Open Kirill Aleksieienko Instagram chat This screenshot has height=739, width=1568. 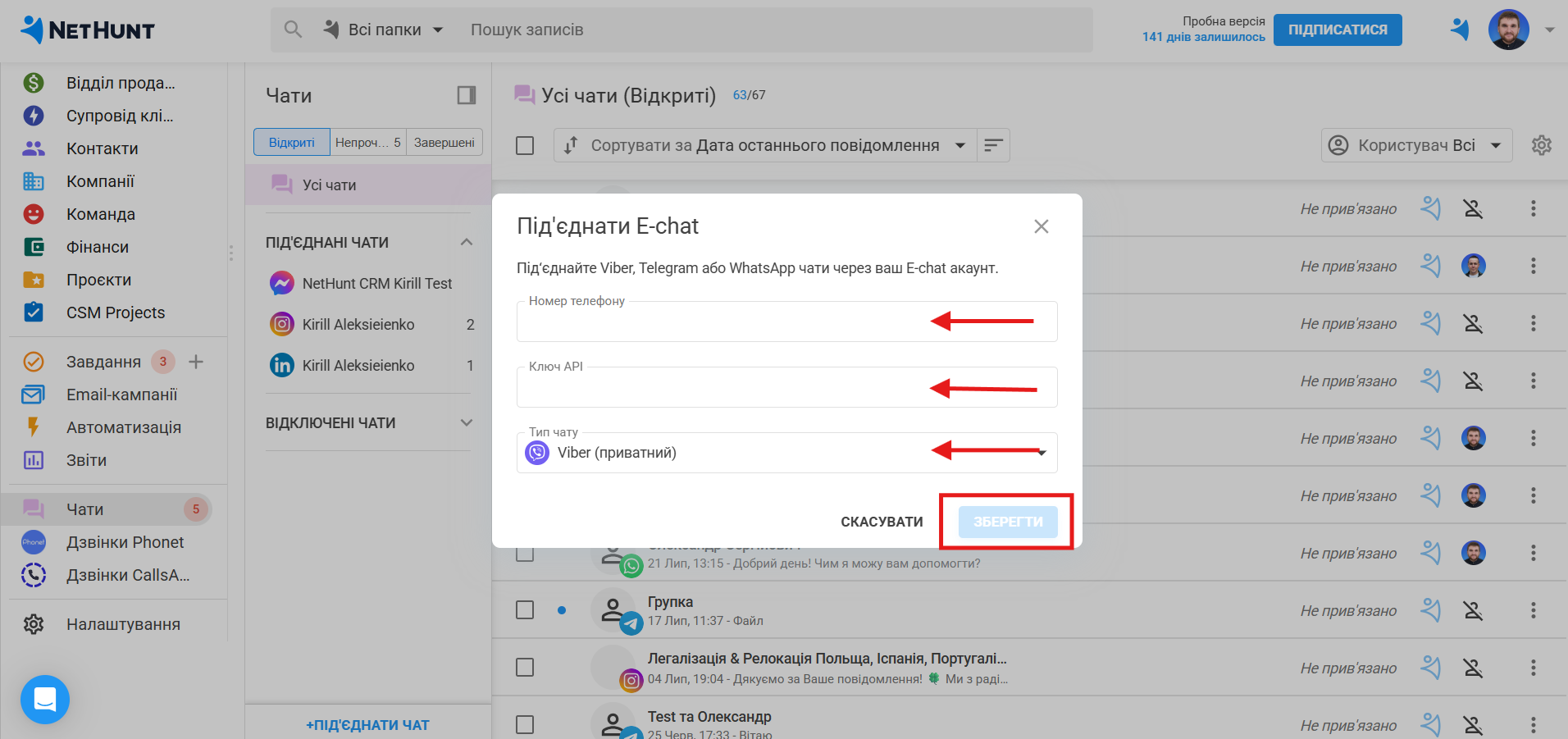pyautogui.click(x=358, y=325)
